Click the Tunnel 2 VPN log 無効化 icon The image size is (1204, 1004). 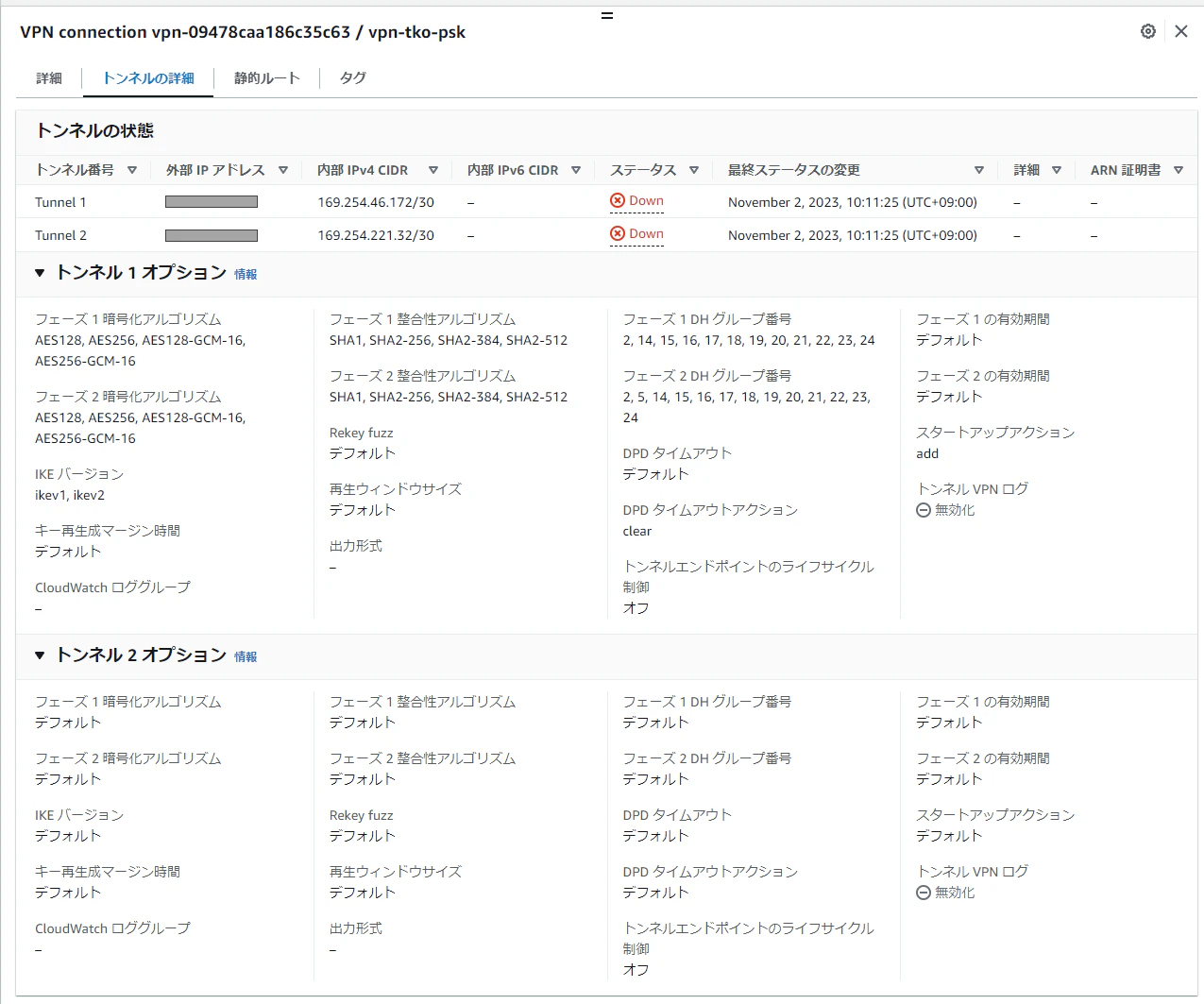(924, 893)
